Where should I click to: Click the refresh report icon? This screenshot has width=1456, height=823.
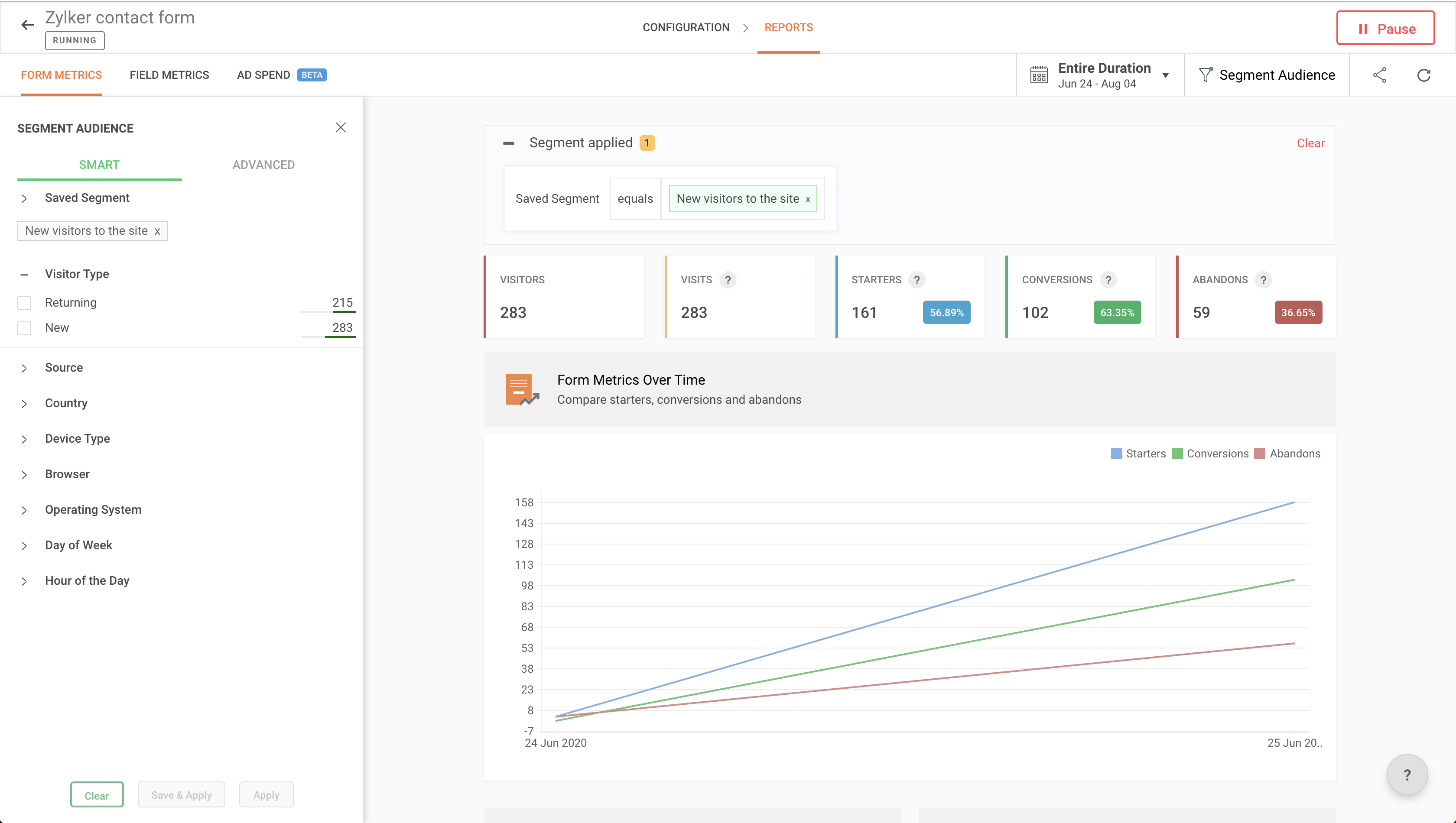click(1423, 75)
